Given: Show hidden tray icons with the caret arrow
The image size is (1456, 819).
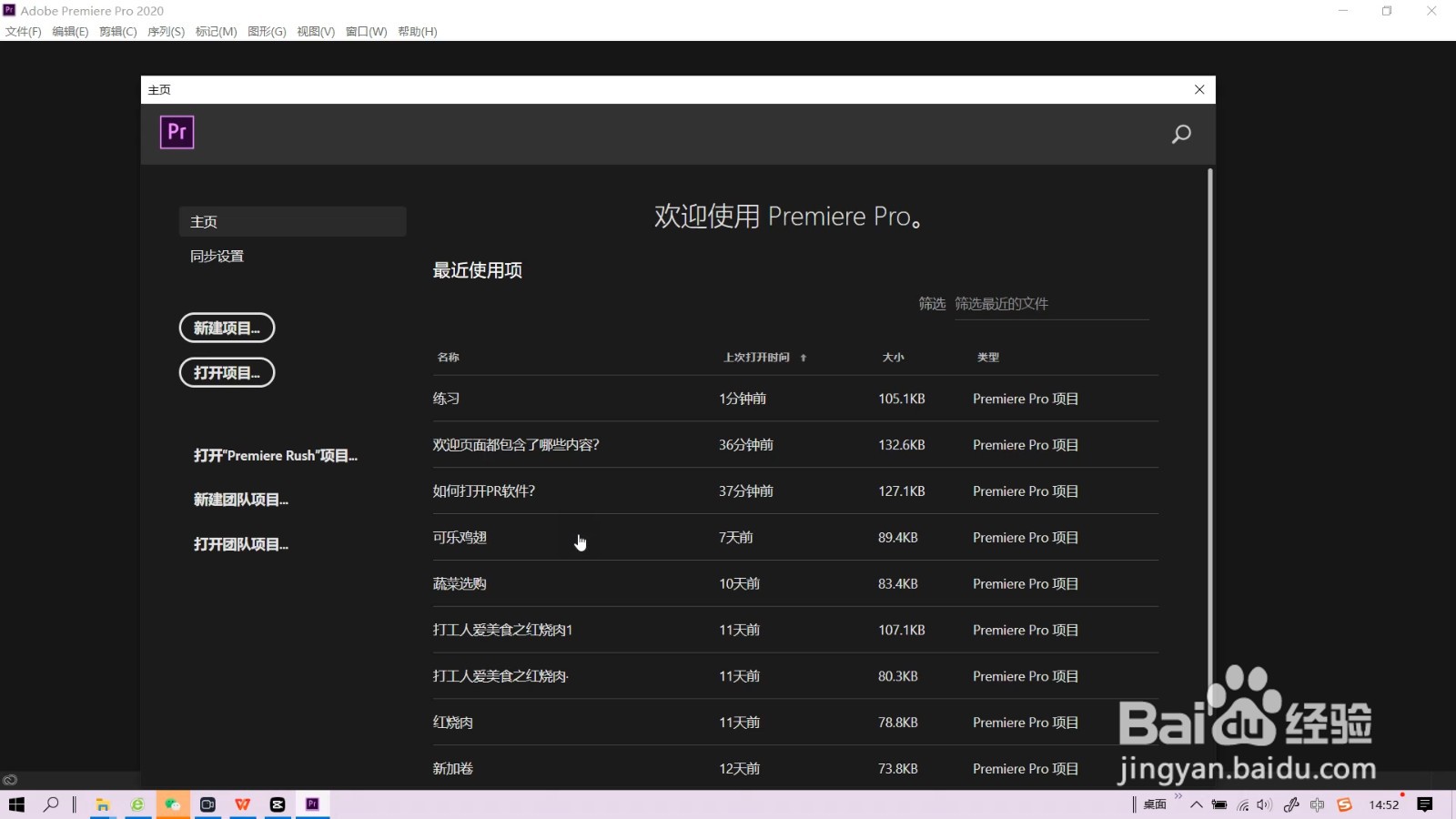Looking at the screenshot, I should click(x=1197, y=804).
